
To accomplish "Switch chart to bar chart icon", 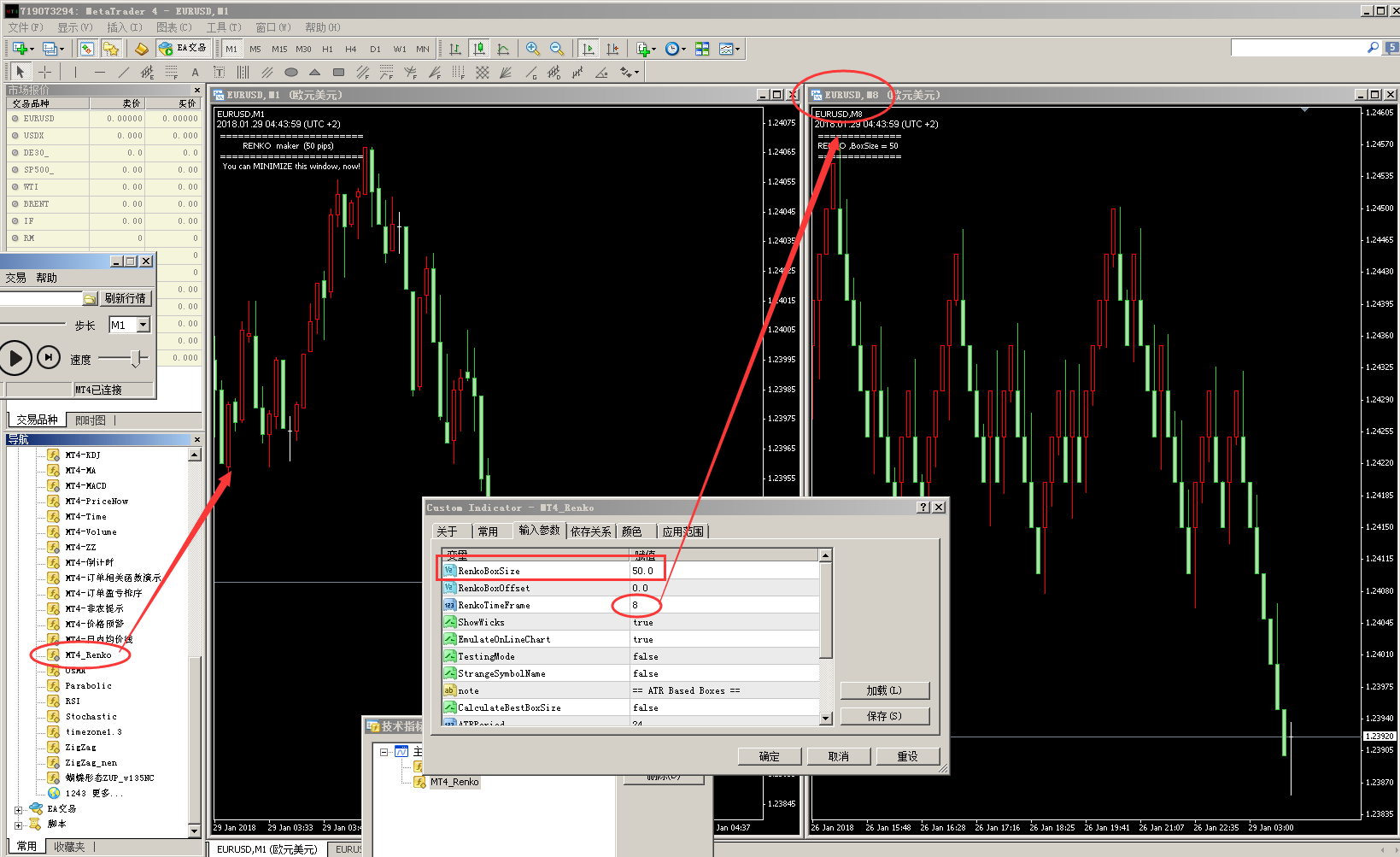I will pos(455,49).
